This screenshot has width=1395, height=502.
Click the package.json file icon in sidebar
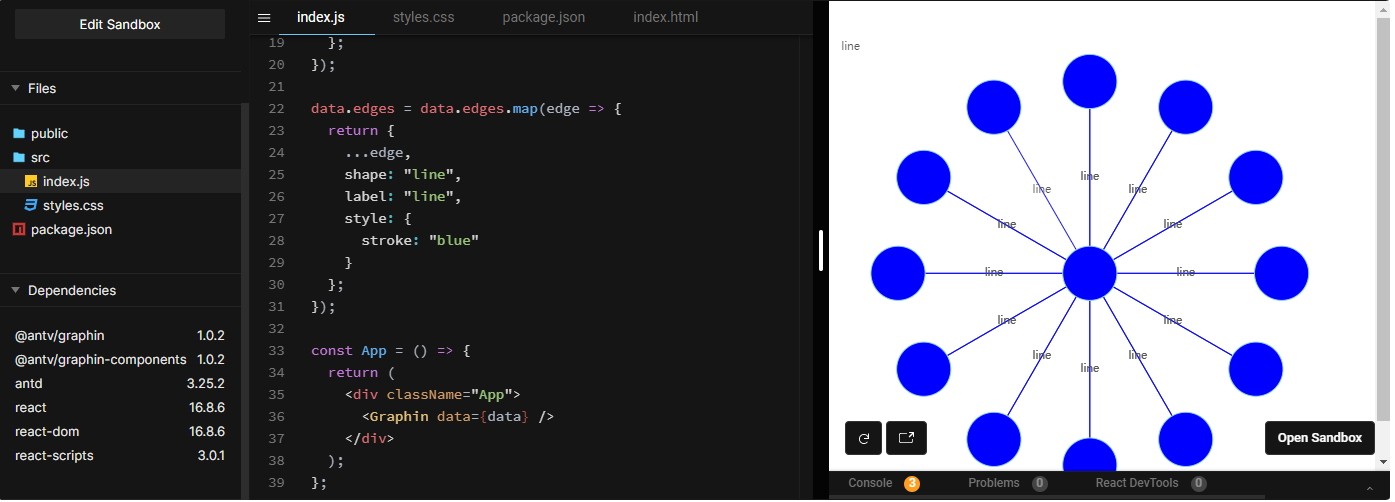[18, 229]
